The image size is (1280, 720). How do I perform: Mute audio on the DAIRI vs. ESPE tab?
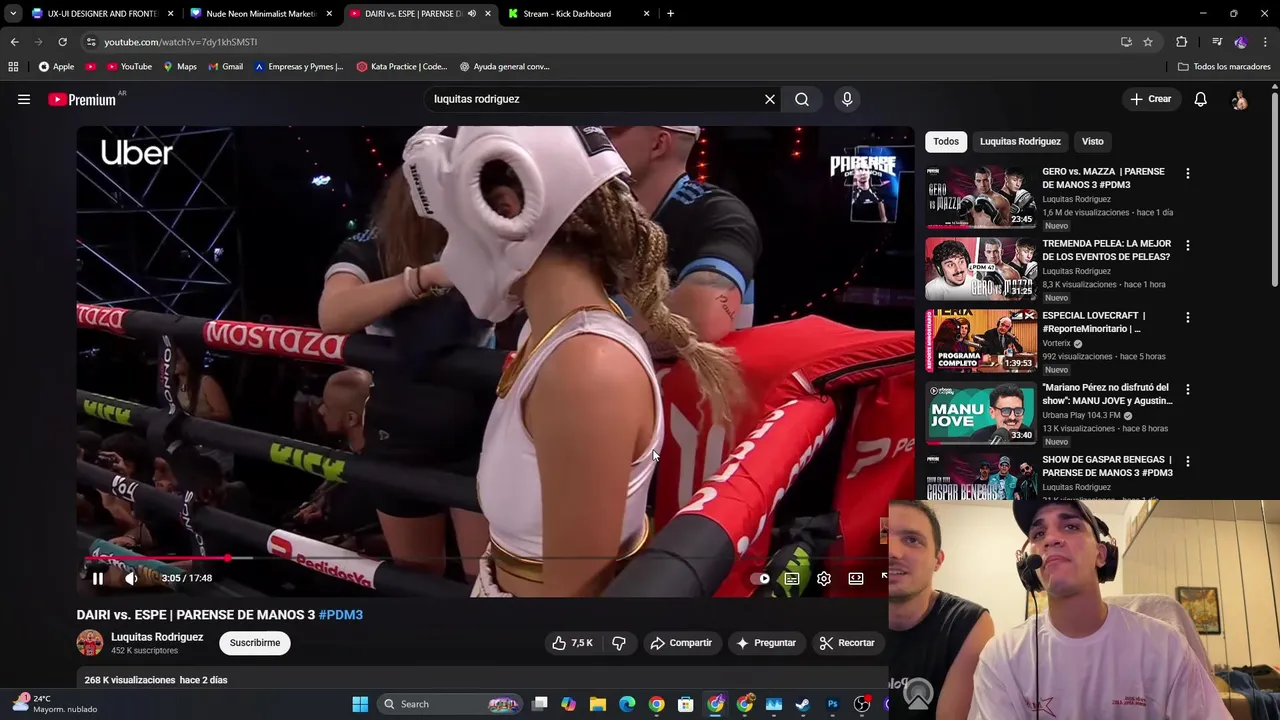[x=472, y=14]
